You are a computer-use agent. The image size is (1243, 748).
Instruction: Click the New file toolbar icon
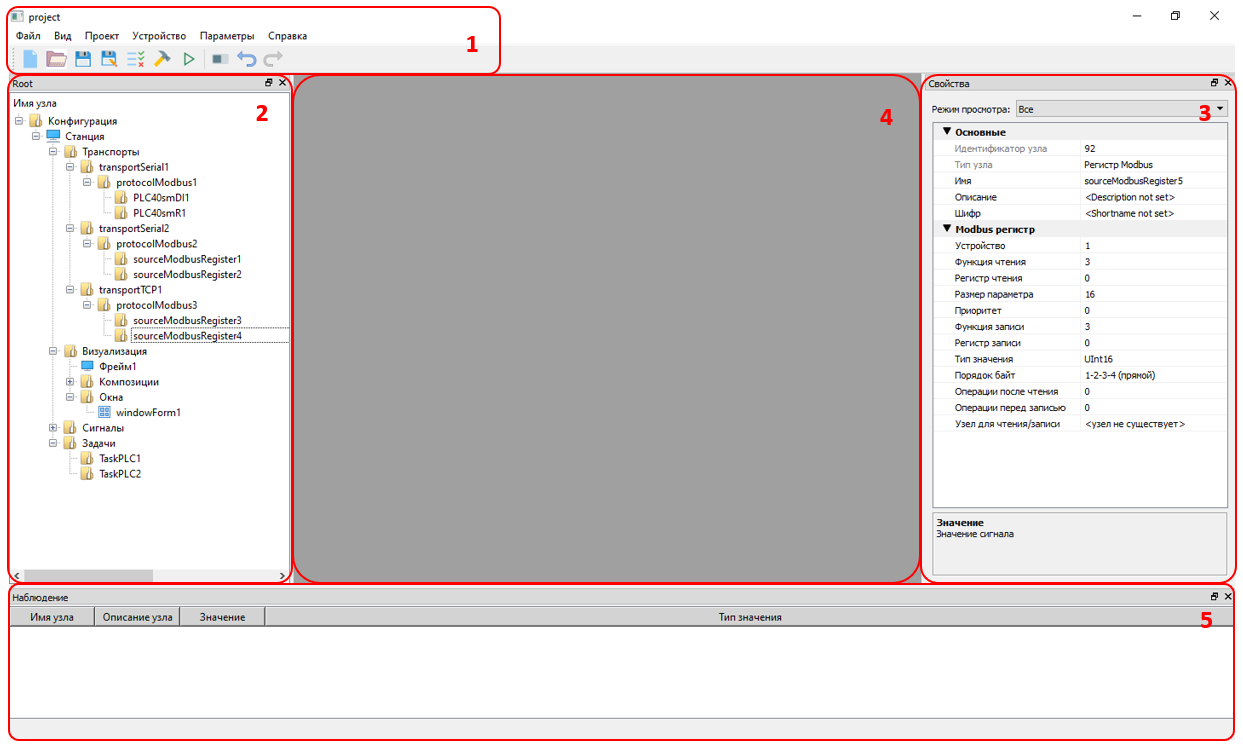tap(30, 59)
